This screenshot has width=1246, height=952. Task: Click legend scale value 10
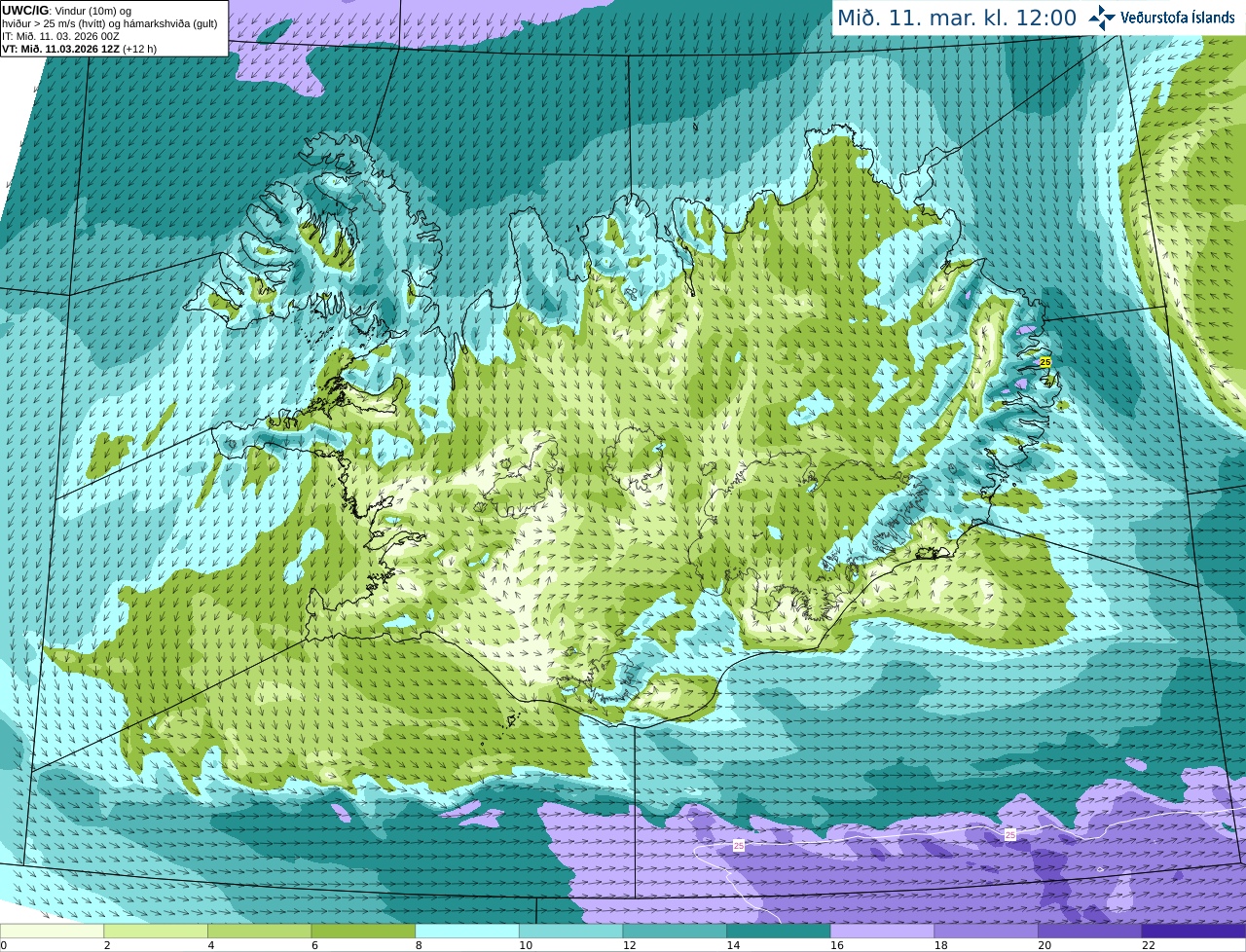point(526,945)
